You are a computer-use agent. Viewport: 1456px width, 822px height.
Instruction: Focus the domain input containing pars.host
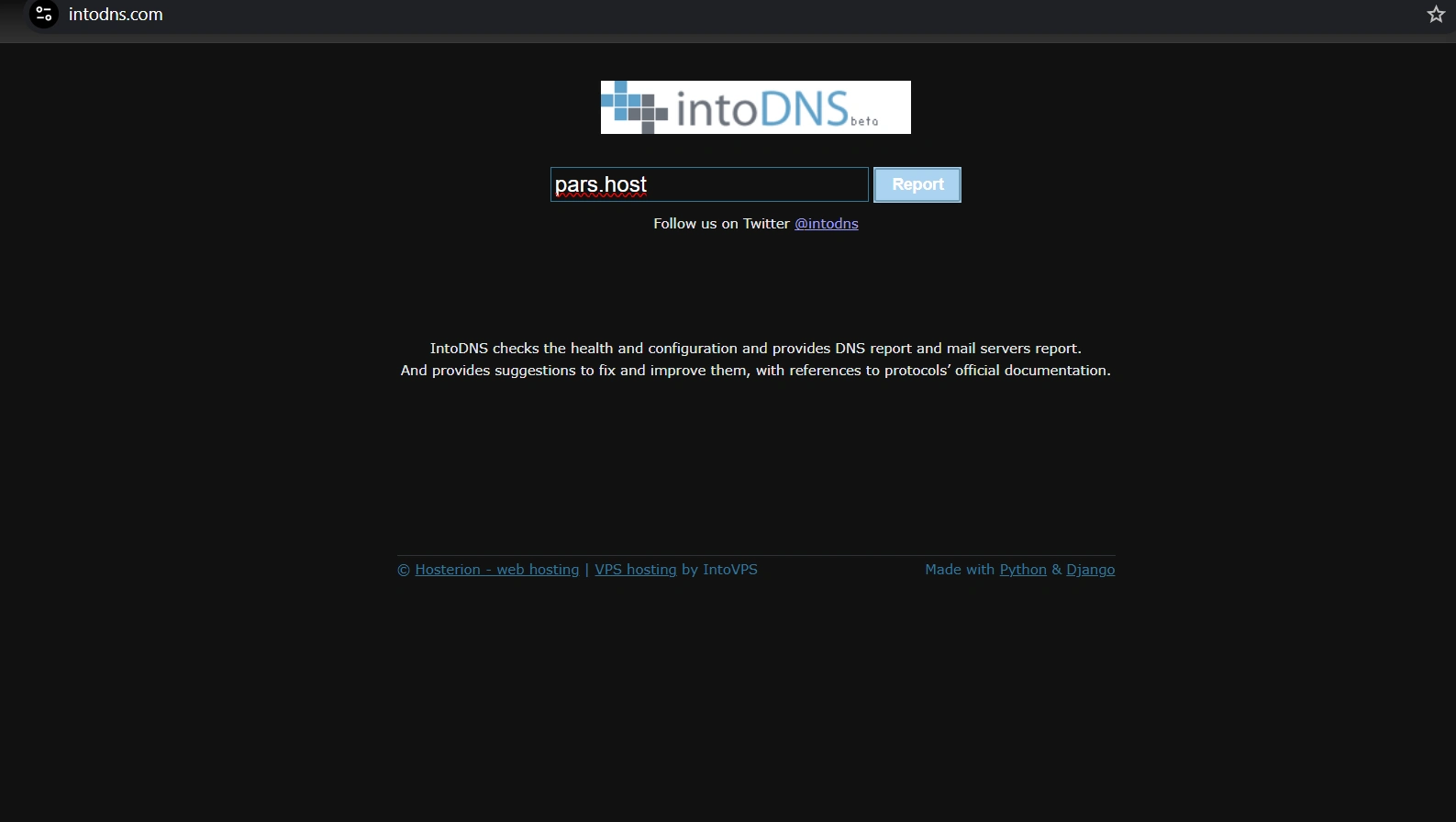(709, 184)
